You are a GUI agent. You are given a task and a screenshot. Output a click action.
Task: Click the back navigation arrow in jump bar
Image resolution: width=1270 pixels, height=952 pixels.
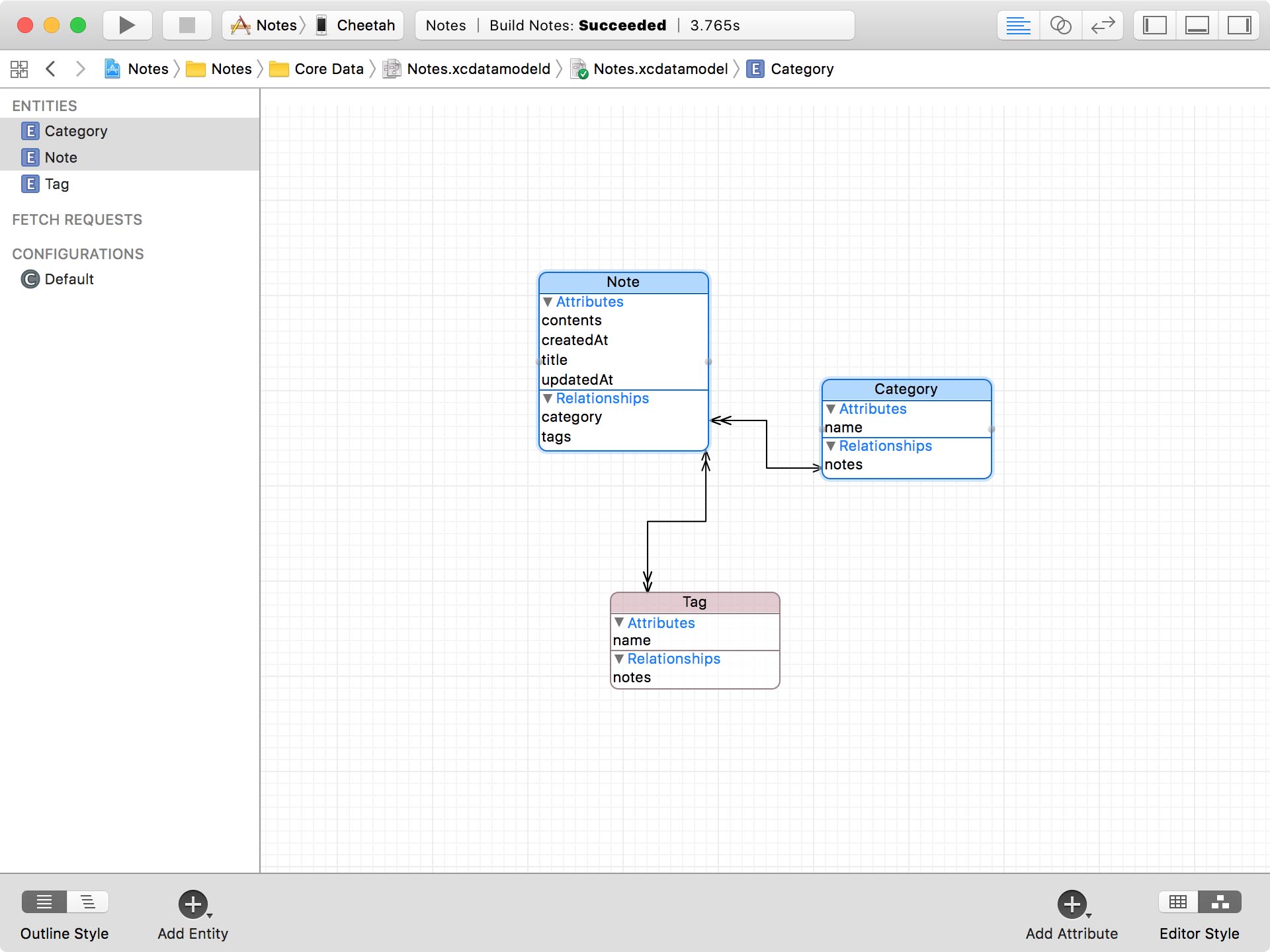click(x=51, y=68)
